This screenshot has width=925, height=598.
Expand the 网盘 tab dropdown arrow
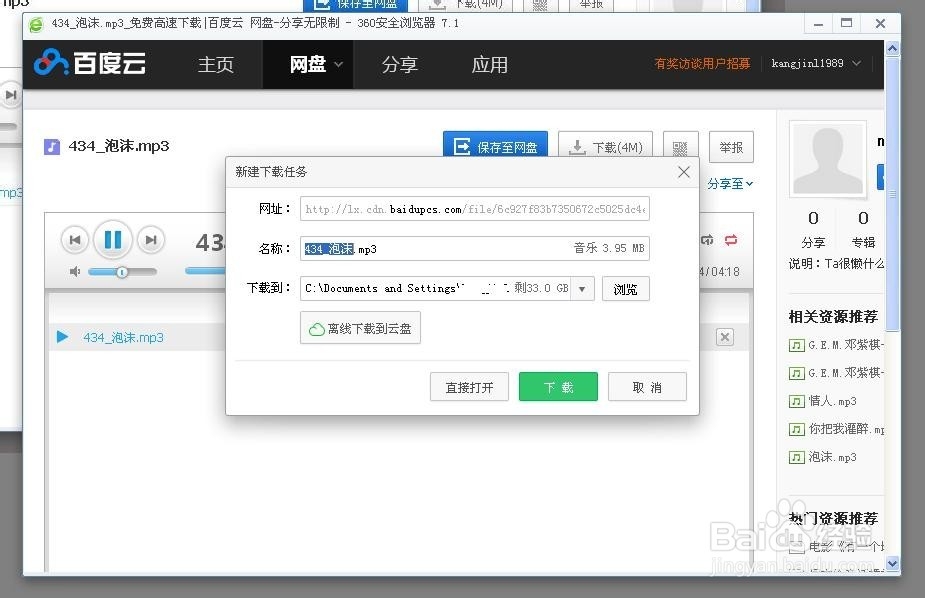point(339,64)
